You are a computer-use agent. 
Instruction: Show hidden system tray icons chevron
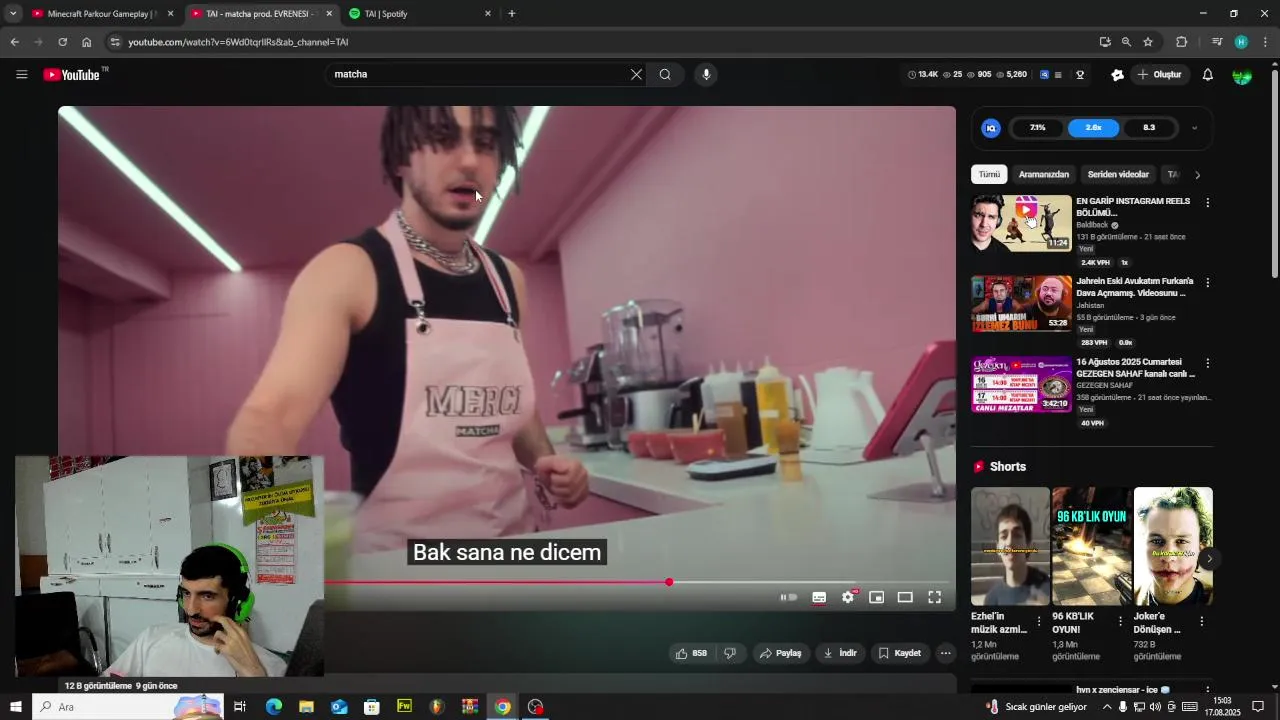coord(1106,707)
